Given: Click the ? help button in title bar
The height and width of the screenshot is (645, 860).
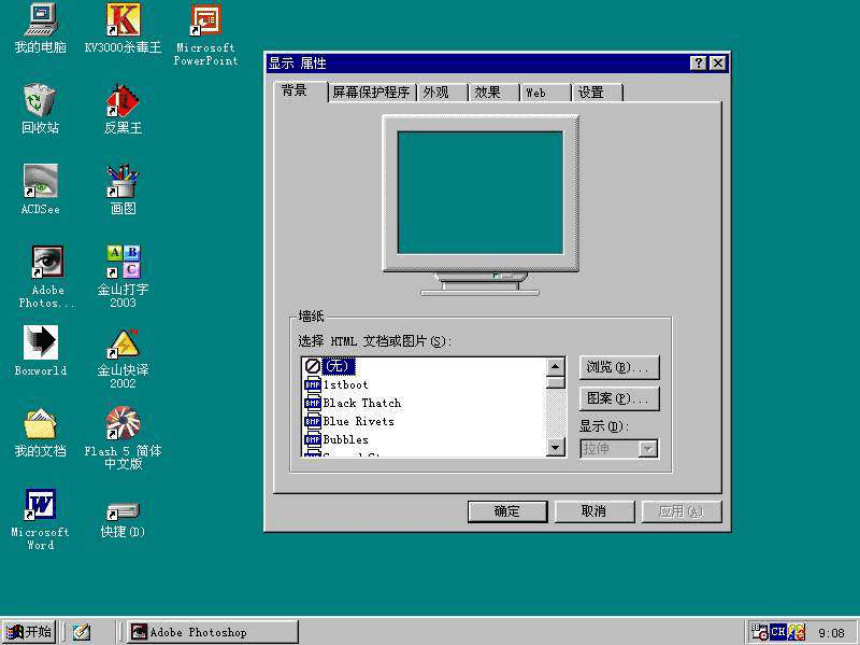Looking at the screenshot, I should (698, 63).
